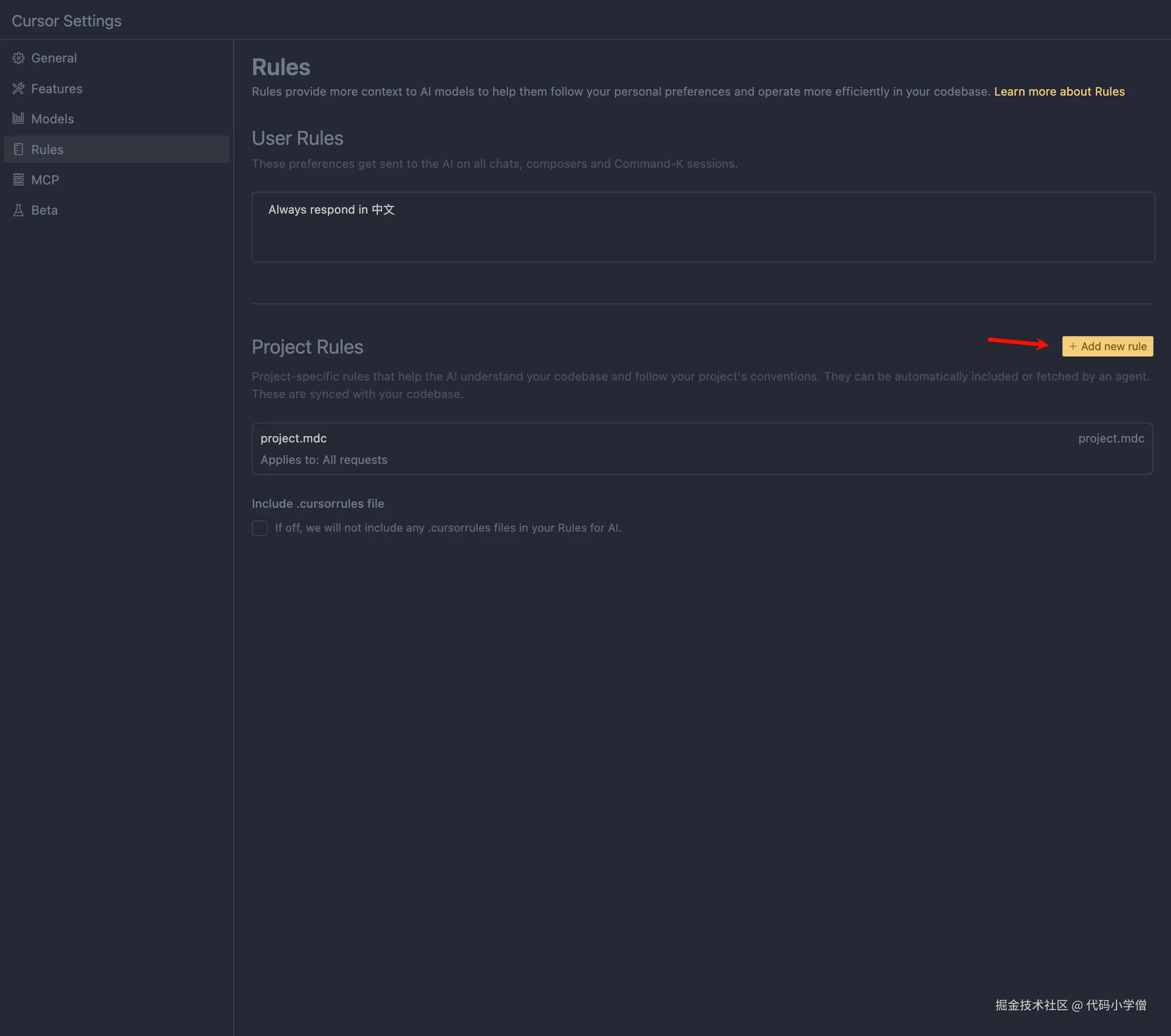Click the MCP server icon
Viewport: 1171px width, 1036px height.
19,180
